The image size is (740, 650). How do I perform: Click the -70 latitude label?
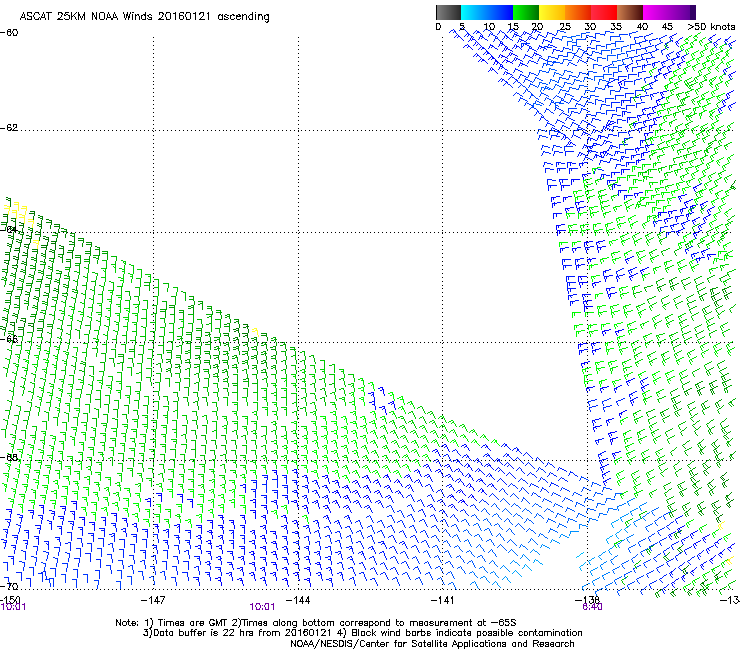click(x=9, y=587)
